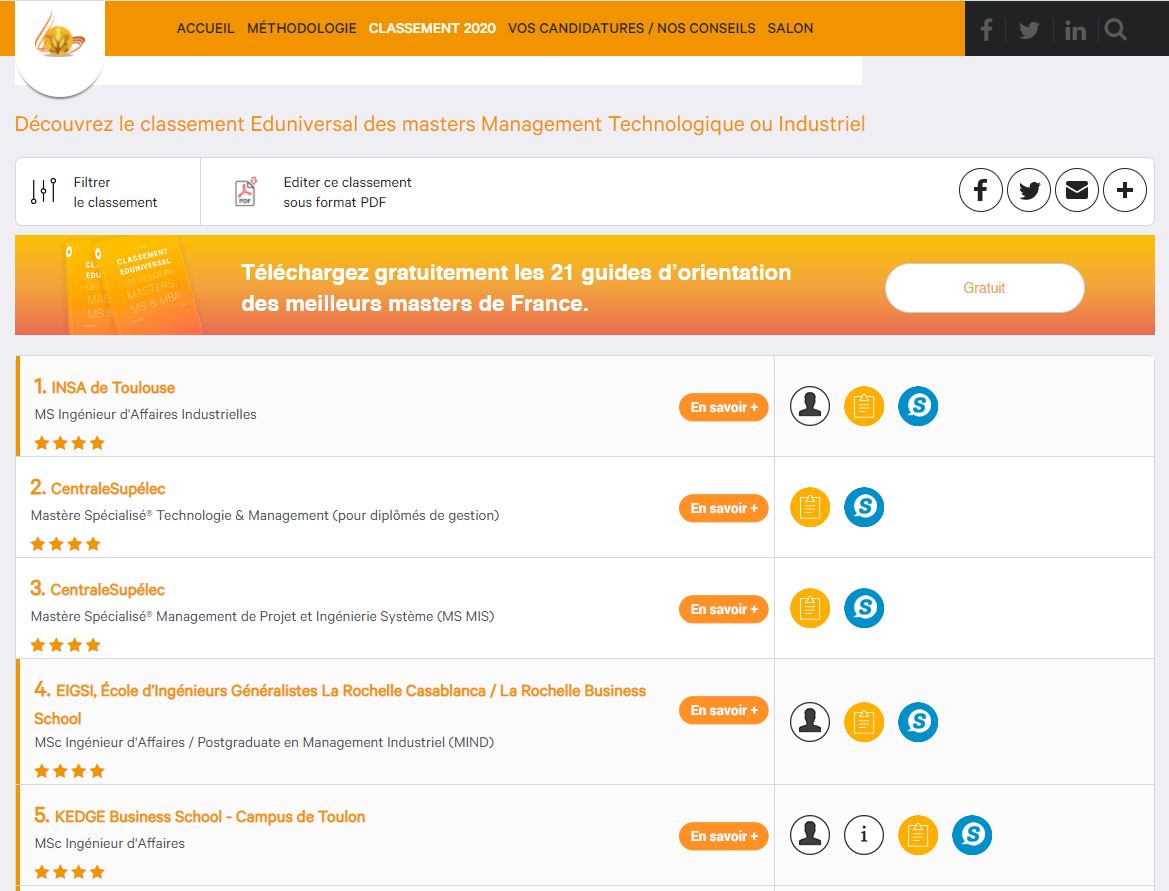
Task: Click En savoir + for INSA de Toulouse
Action: pyautogui.click(x=723, y=407)
